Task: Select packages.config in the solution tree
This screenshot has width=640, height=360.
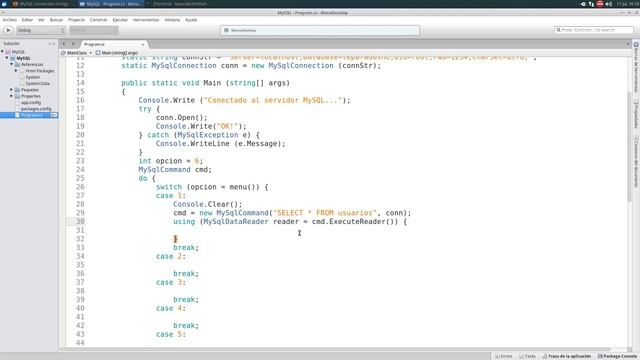Action: 36,109
